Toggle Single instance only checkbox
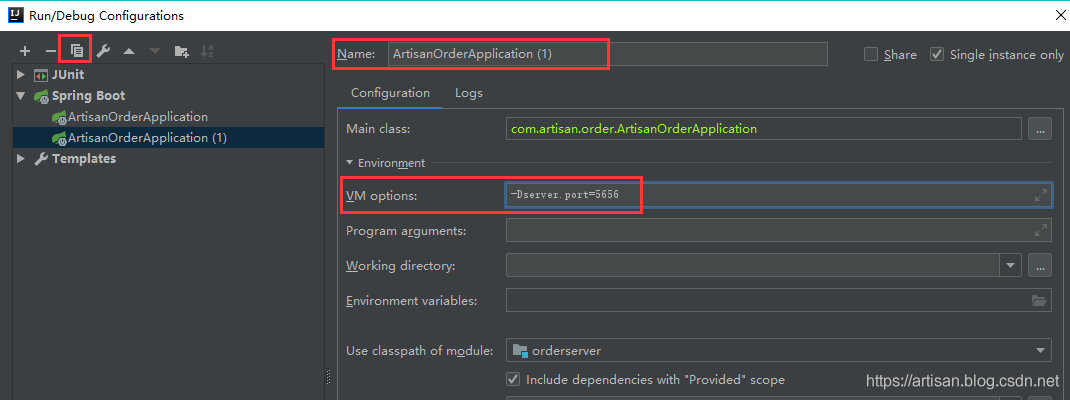 937,55
